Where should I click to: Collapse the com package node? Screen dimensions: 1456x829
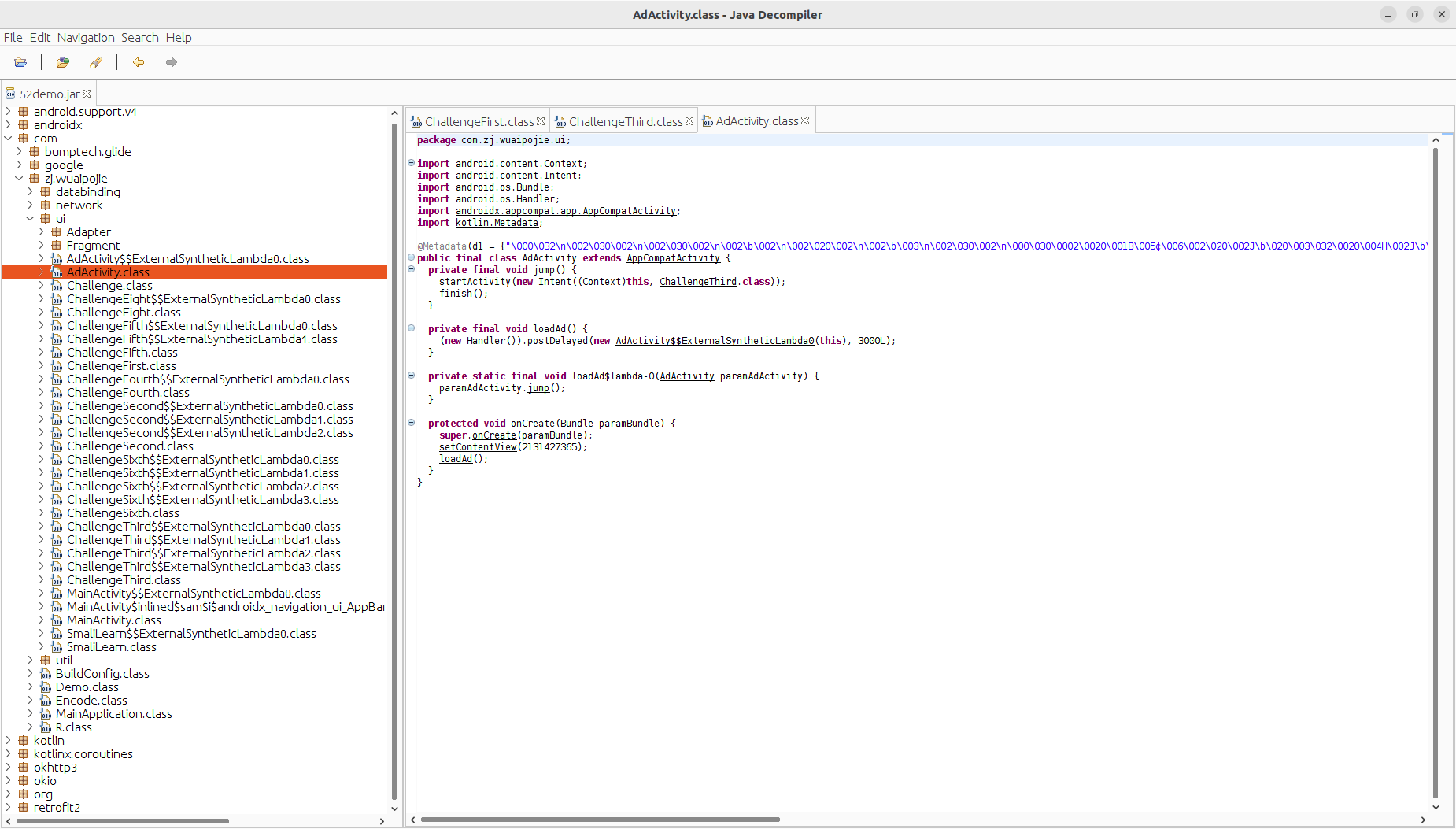coord(9,139)
